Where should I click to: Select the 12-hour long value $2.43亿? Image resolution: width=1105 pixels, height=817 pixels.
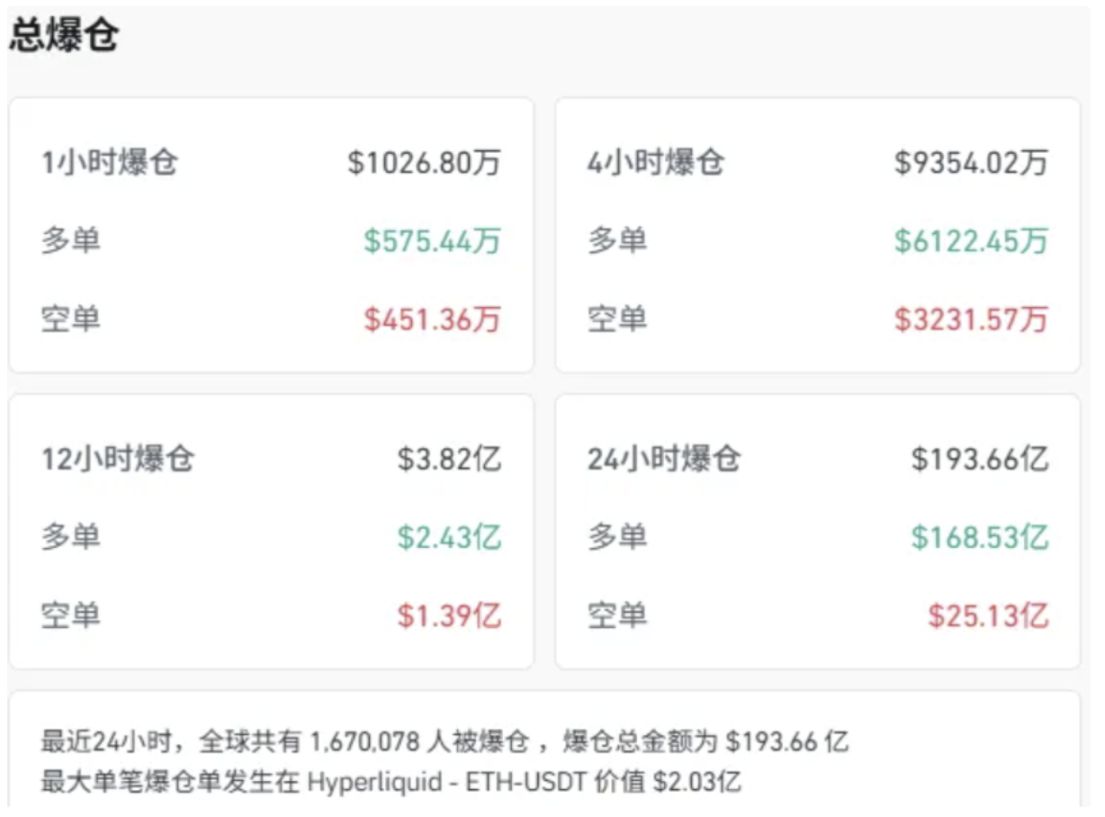point(449,538)
